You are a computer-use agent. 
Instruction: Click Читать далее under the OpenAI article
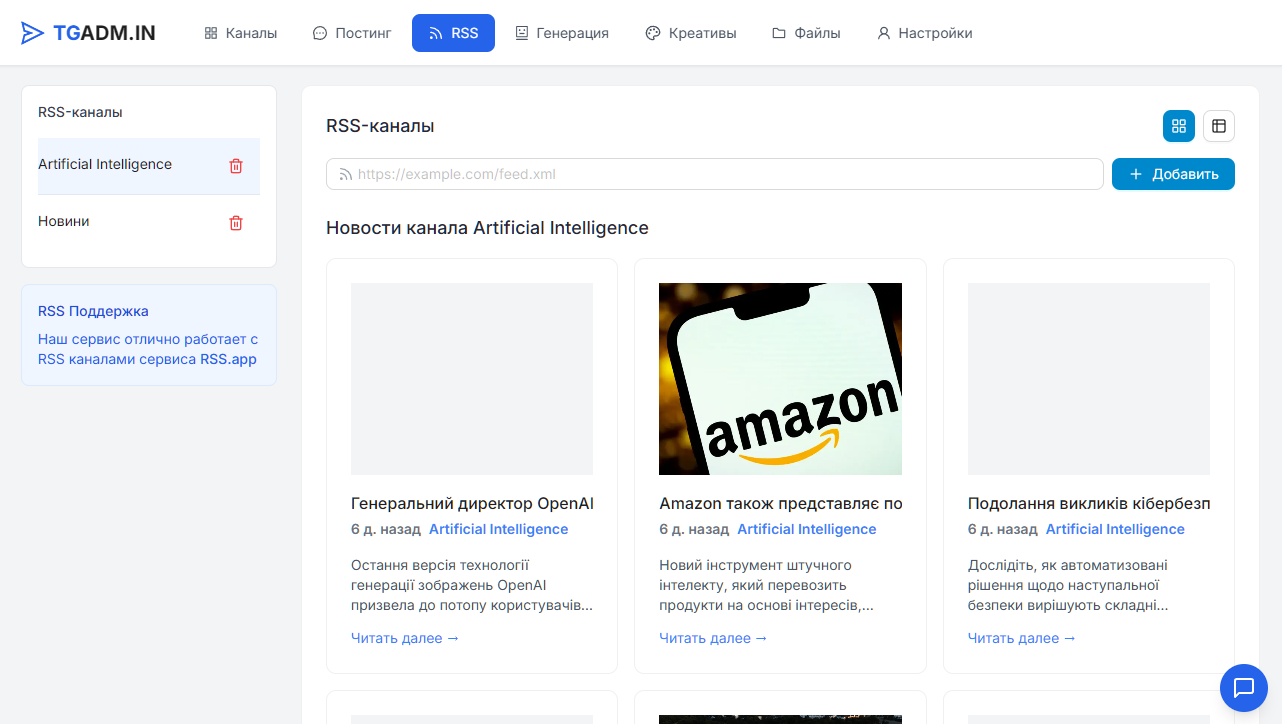click(405, 638)
